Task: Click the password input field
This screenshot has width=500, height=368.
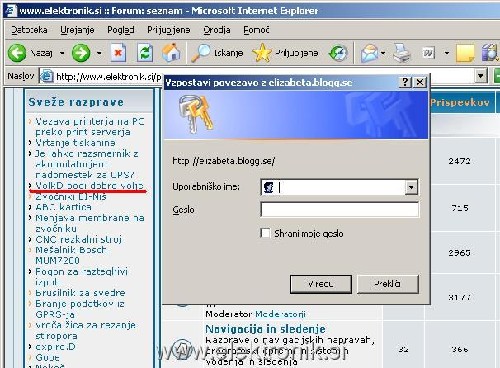Action: click(x=339, y=210)
